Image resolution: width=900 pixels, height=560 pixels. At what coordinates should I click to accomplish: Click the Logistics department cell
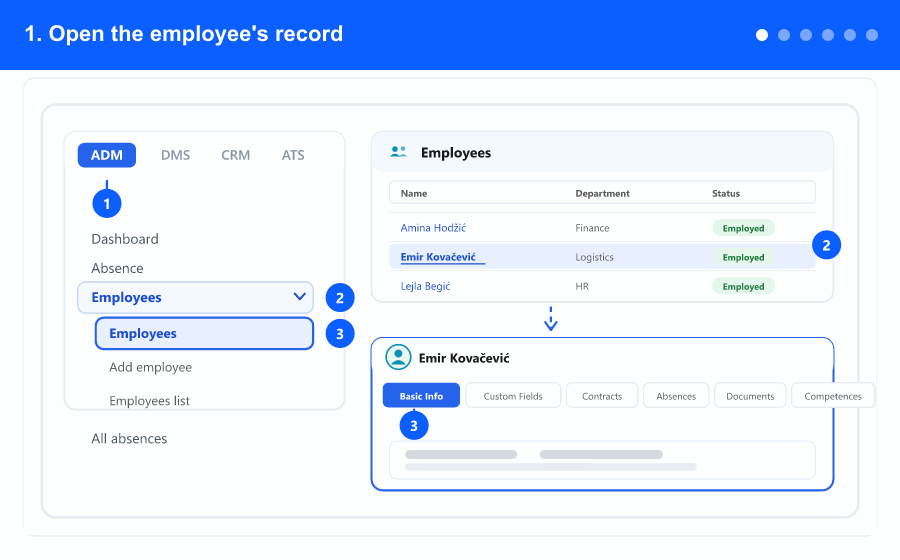coord(594,257)
